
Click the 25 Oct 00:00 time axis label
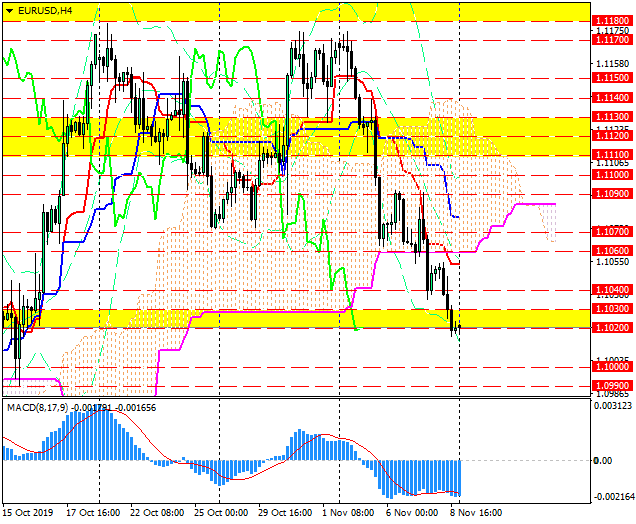pyautogui.click(x=221, y=512)
